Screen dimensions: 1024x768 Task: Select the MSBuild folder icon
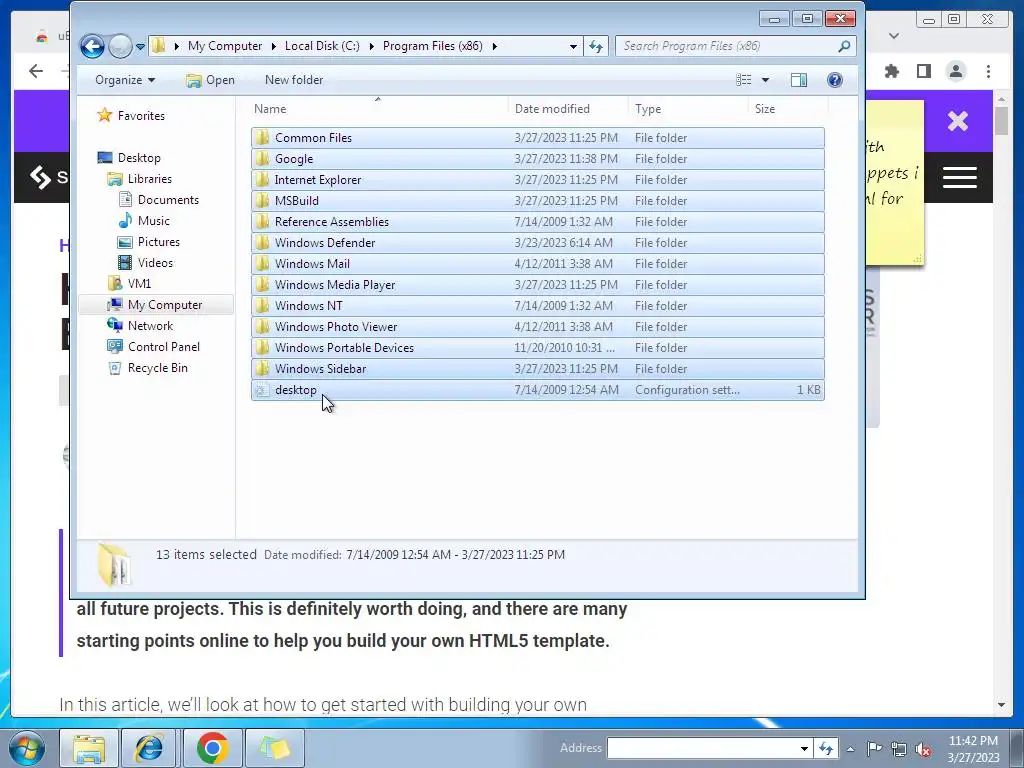263,200
